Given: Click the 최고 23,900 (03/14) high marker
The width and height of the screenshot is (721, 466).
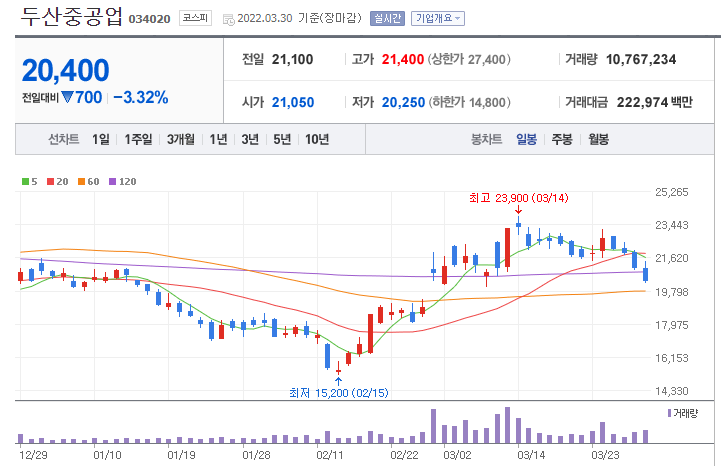Looking at the screenshot, I should [x=518, y=198].
